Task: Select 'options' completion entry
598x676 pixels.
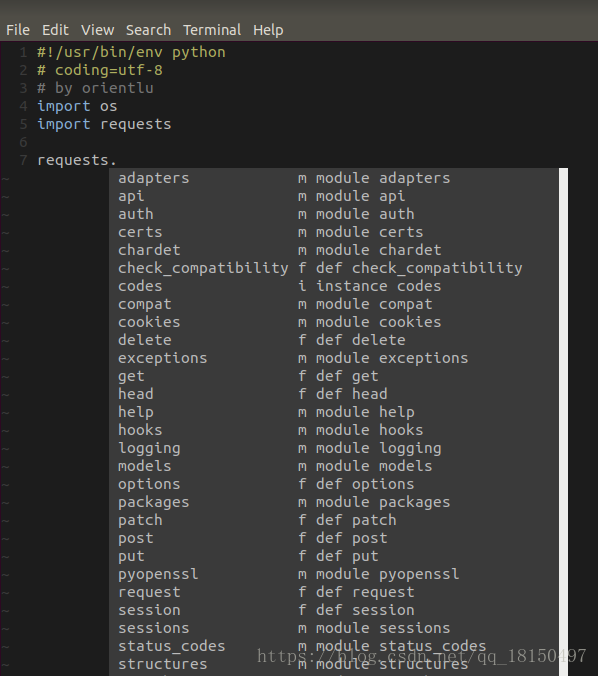Action: click(334, 484)
